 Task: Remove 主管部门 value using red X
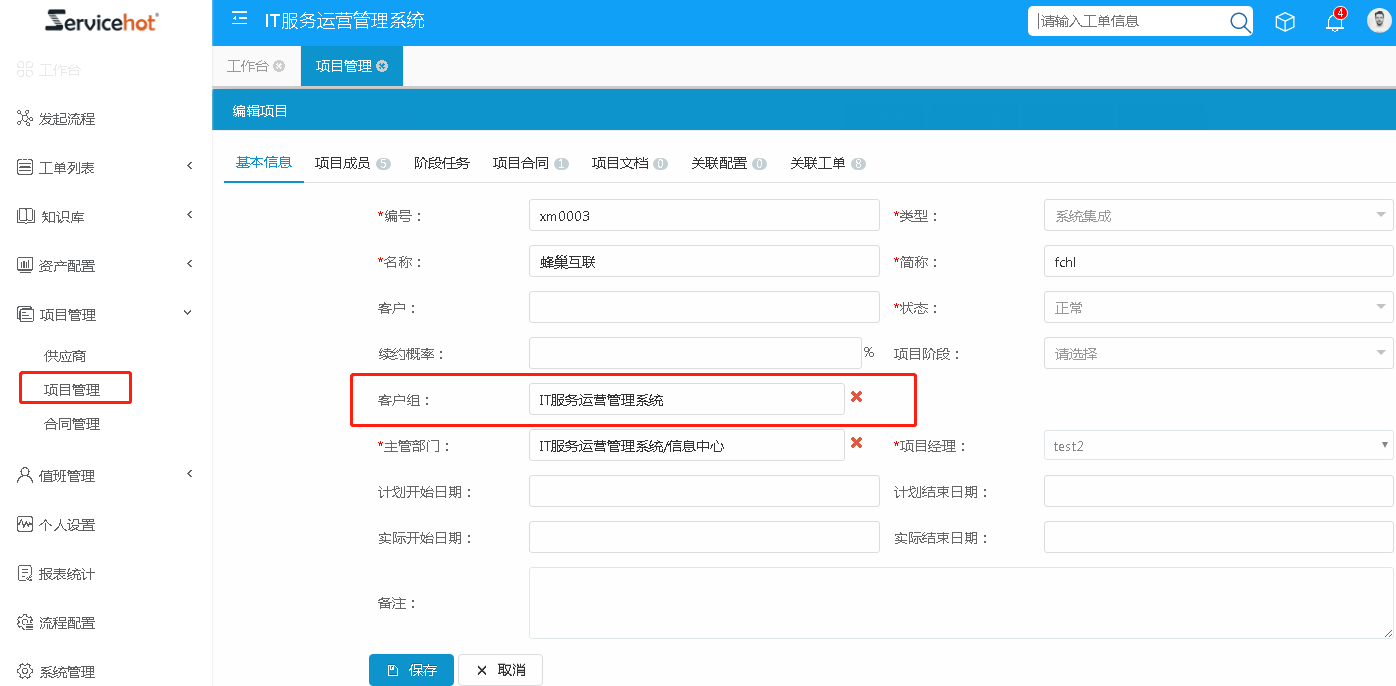pos(856,443)
